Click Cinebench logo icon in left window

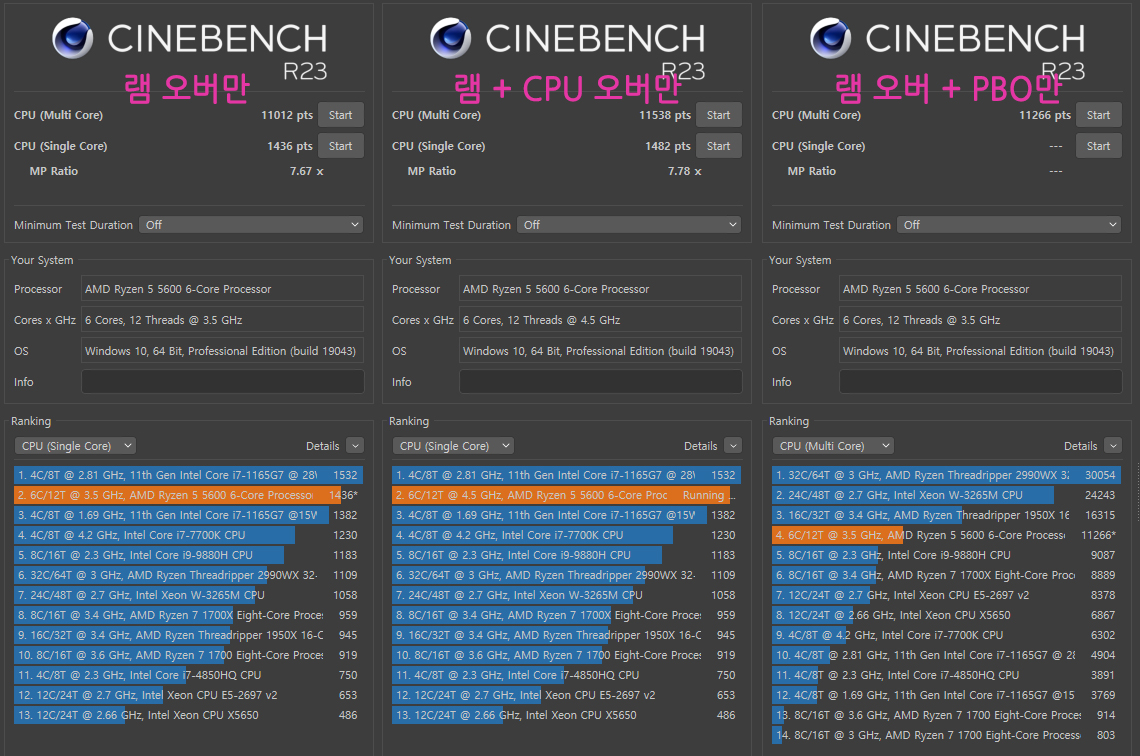[x=73, y=39]
